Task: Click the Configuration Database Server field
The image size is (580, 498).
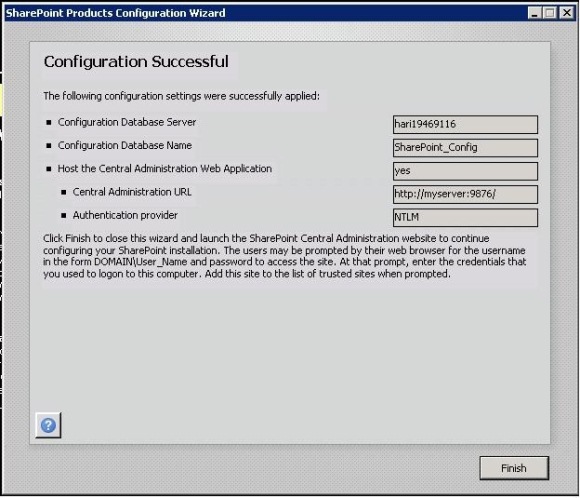Action: [465, 124]
